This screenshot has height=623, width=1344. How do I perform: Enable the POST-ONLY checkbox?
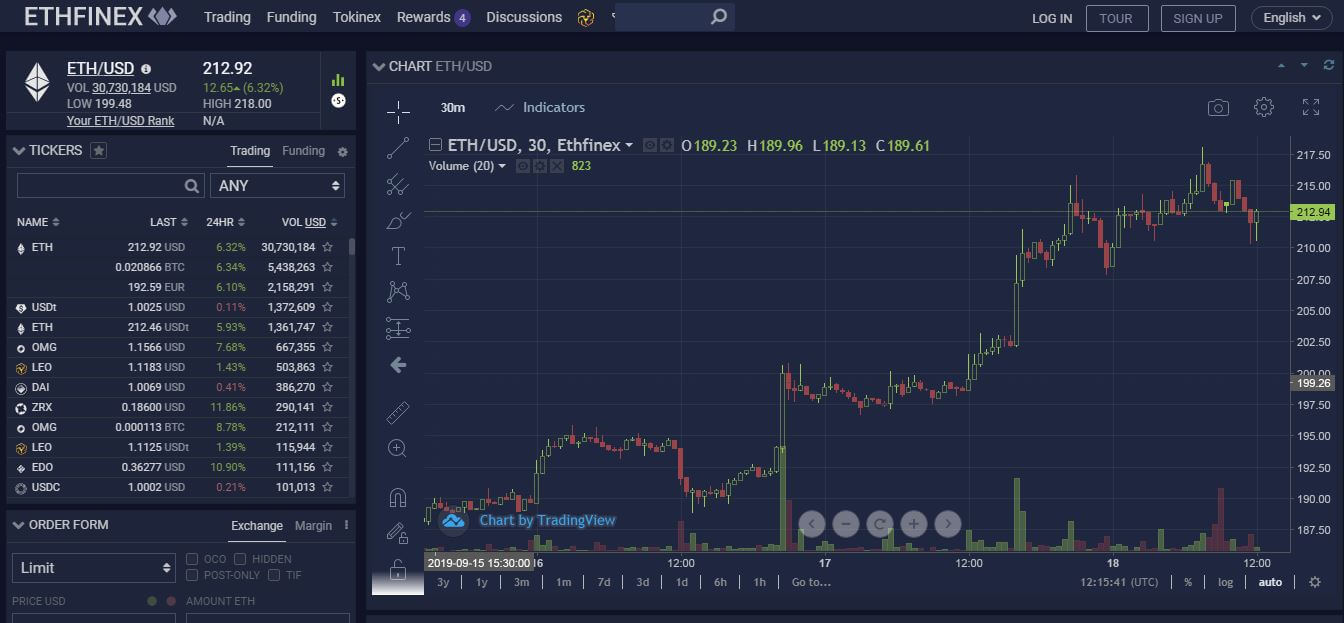point(192,575)
